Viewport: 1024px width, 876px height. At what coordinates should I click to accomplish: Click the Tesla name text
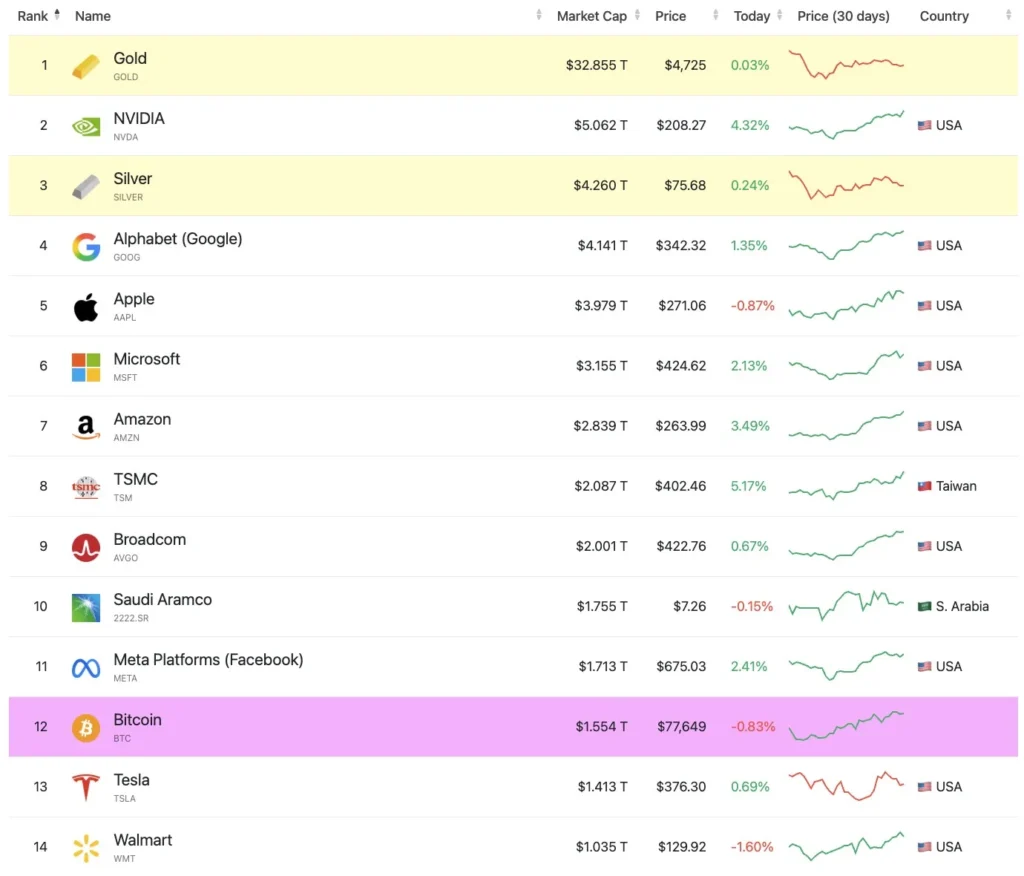(131, 780)
